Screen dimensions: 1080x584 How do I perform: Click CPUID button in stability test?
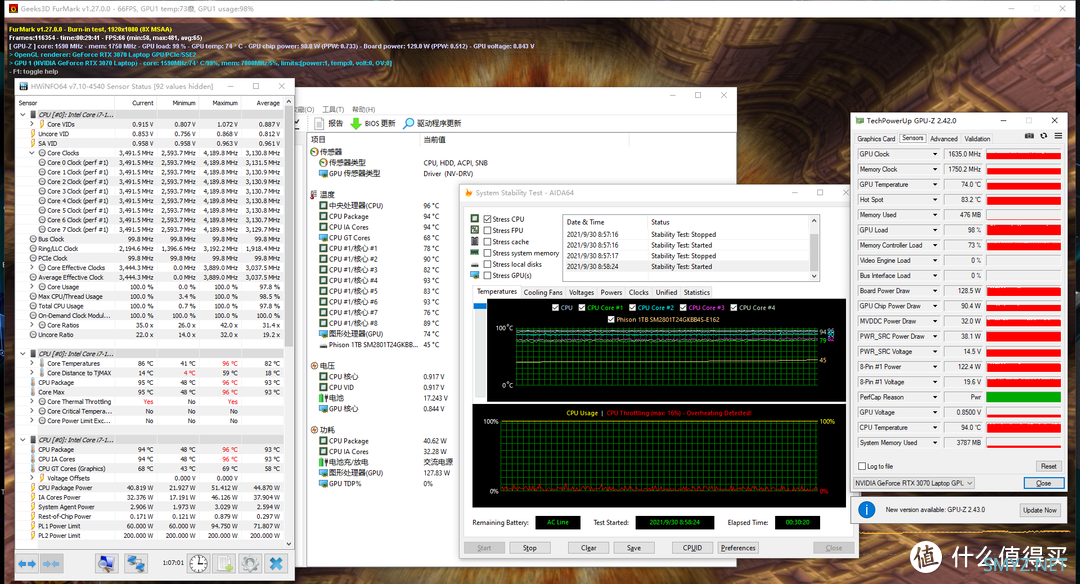click(x=692, y=548)
